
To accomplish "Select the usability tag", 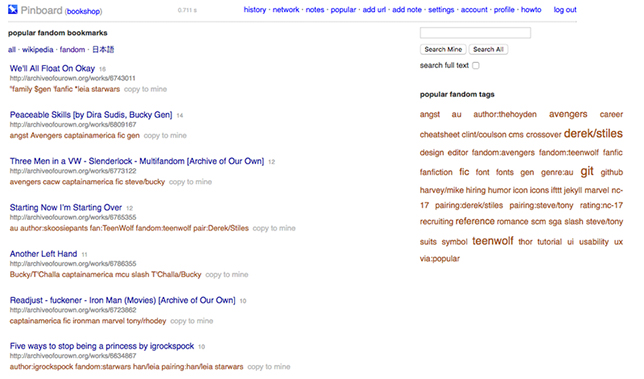I will click(594, 242).
